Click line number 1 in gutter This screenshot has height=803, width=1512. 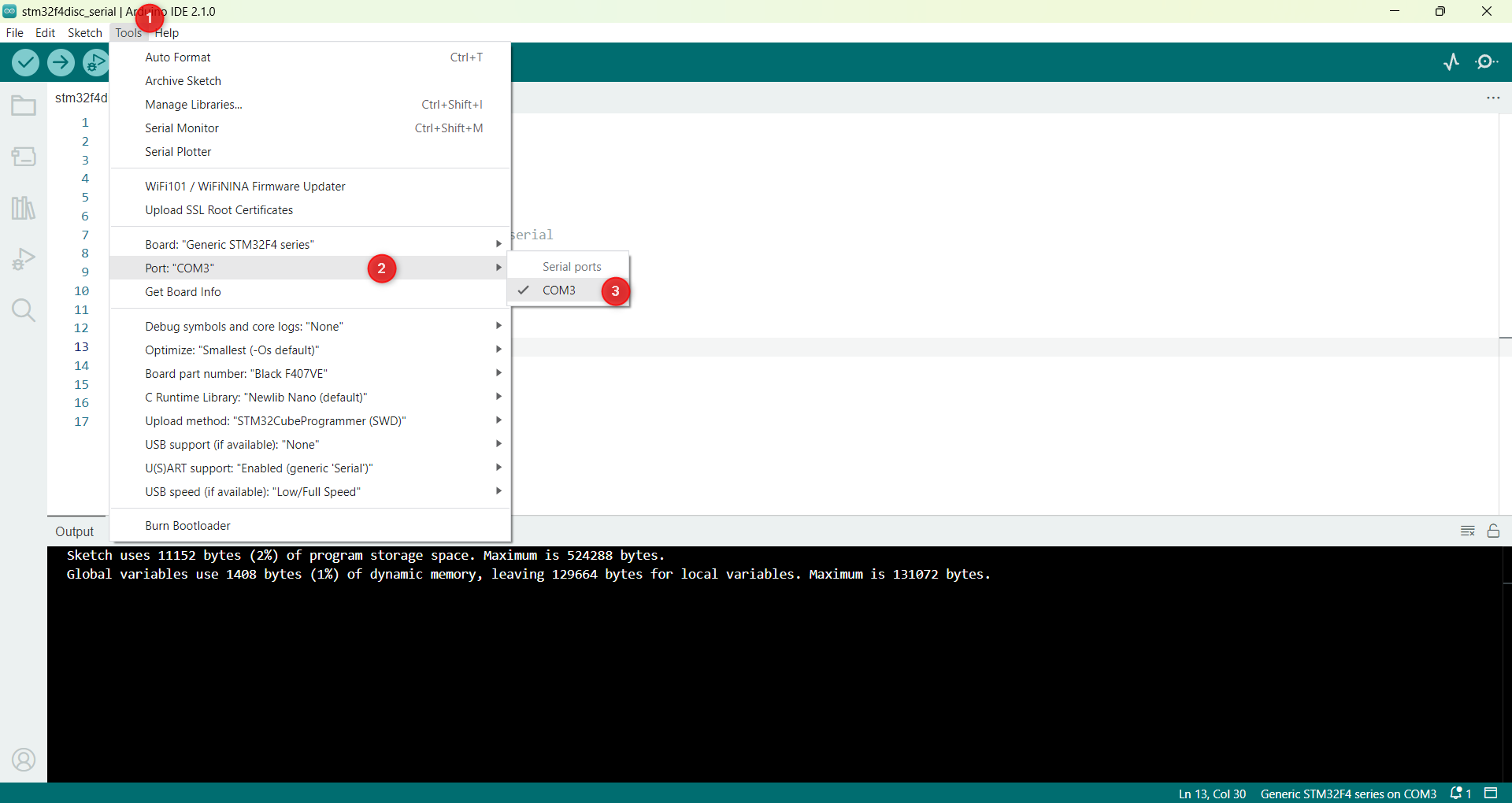click(85, 122)
